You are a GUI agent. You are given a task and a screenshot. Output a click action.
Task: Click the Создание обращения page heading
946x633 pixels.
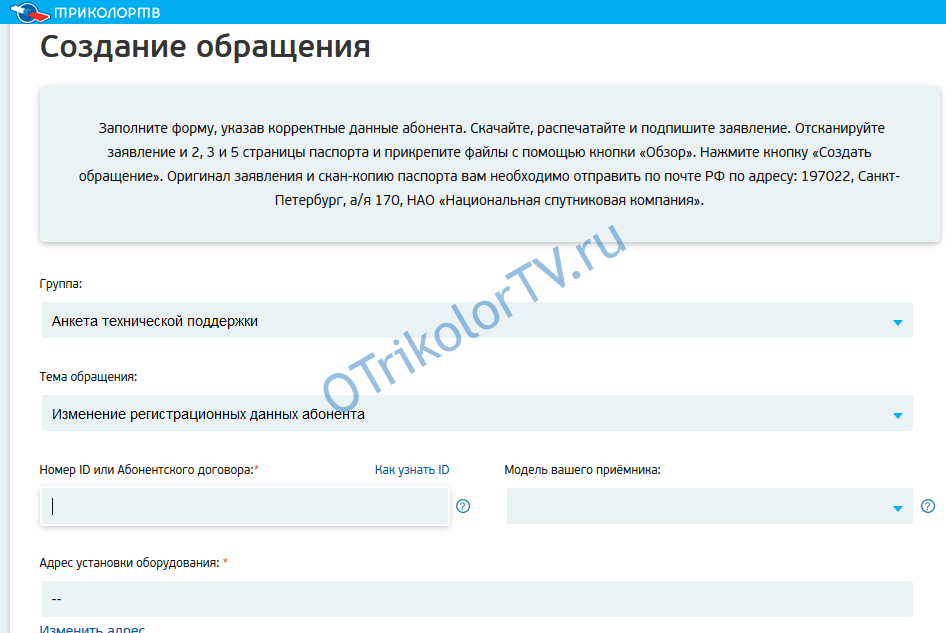(x=205, y=46)
